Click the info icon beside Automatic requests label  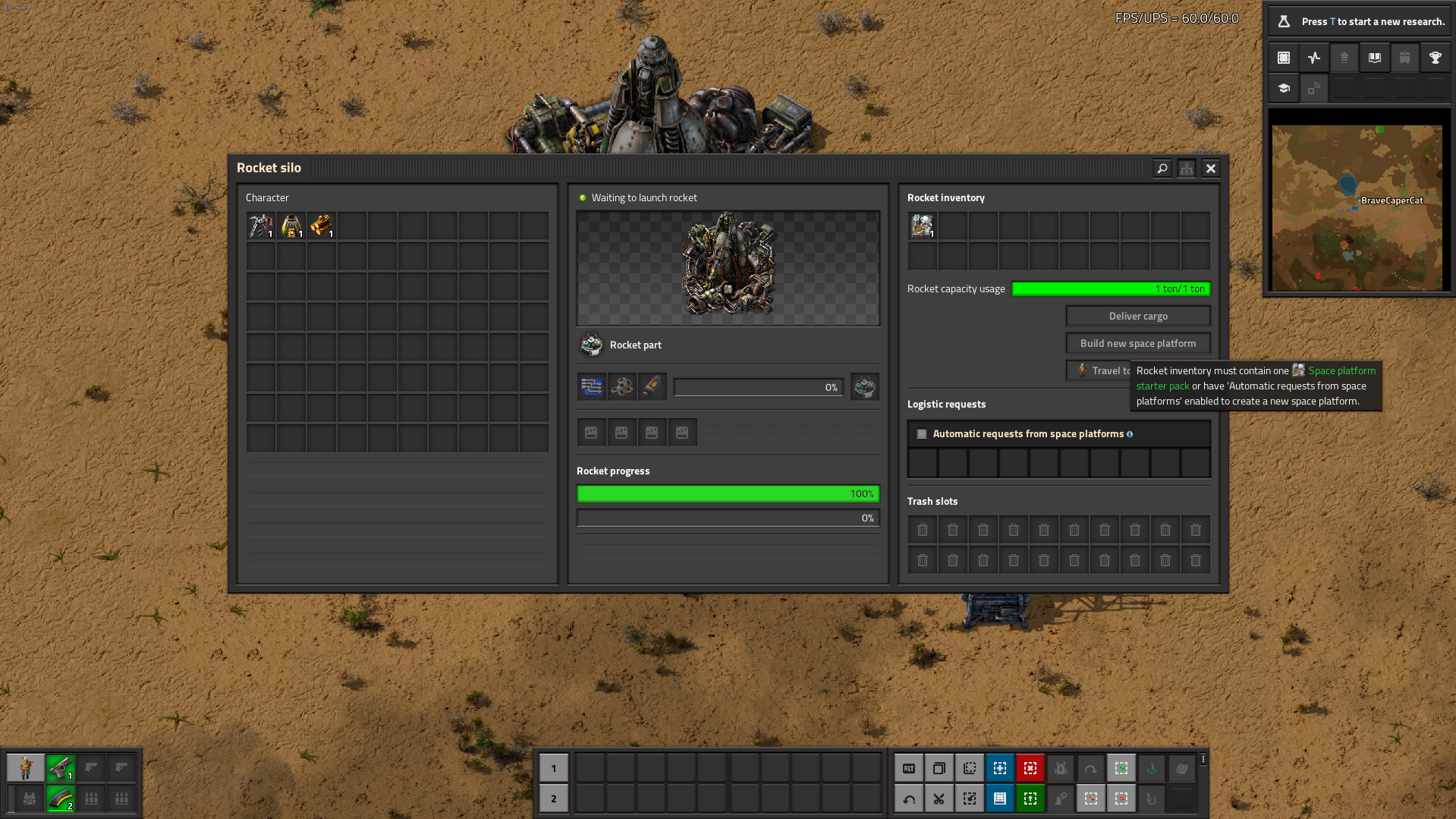[x=1130, y=434]
